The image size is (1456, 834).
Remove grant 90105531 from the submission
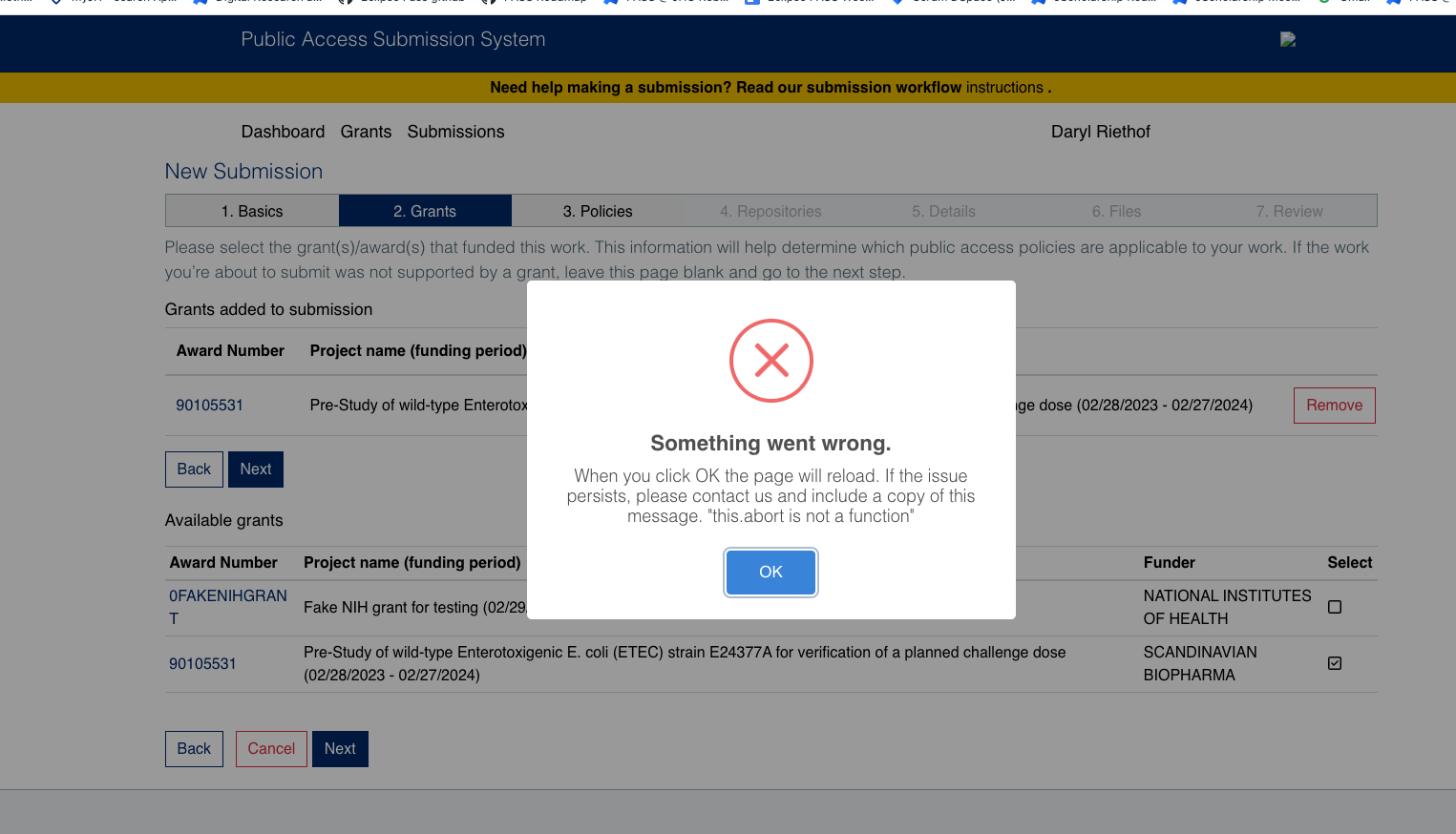(x=1334, y=405)
